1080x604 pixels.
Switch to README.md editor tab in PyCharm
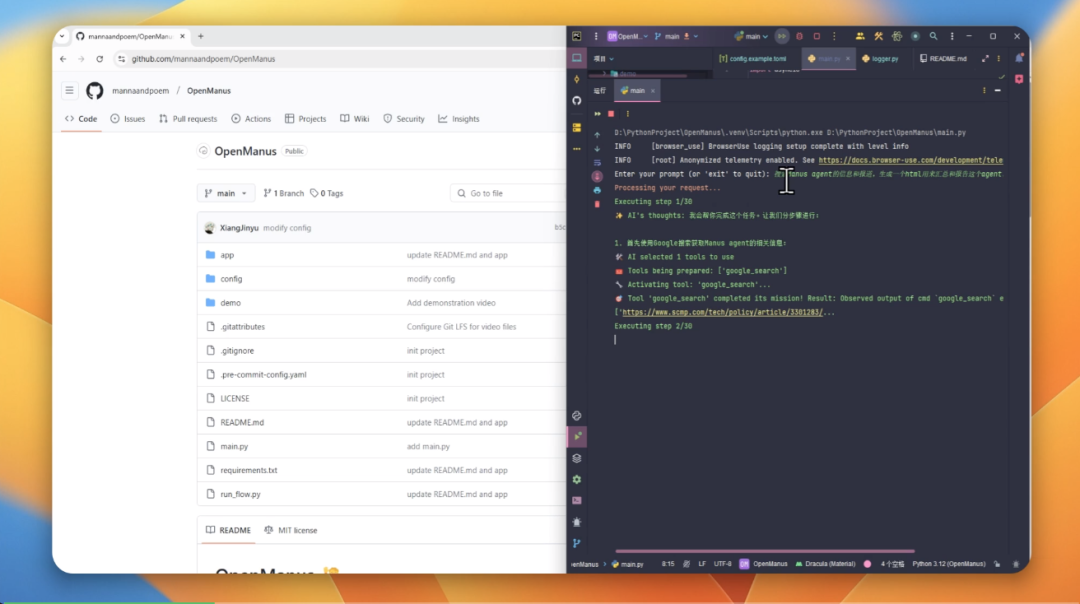943,59
